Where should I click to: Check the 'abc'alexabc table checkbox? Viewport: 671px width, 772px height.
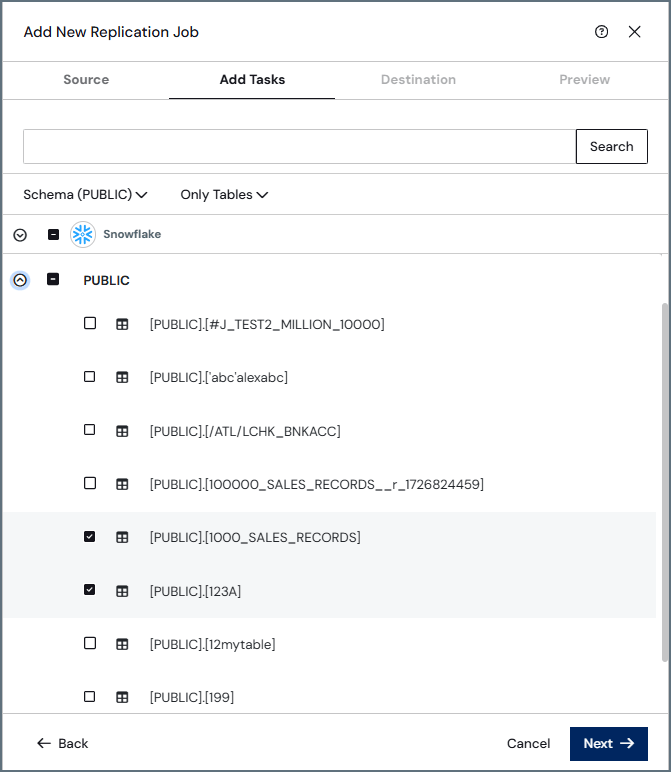(90, 377)
